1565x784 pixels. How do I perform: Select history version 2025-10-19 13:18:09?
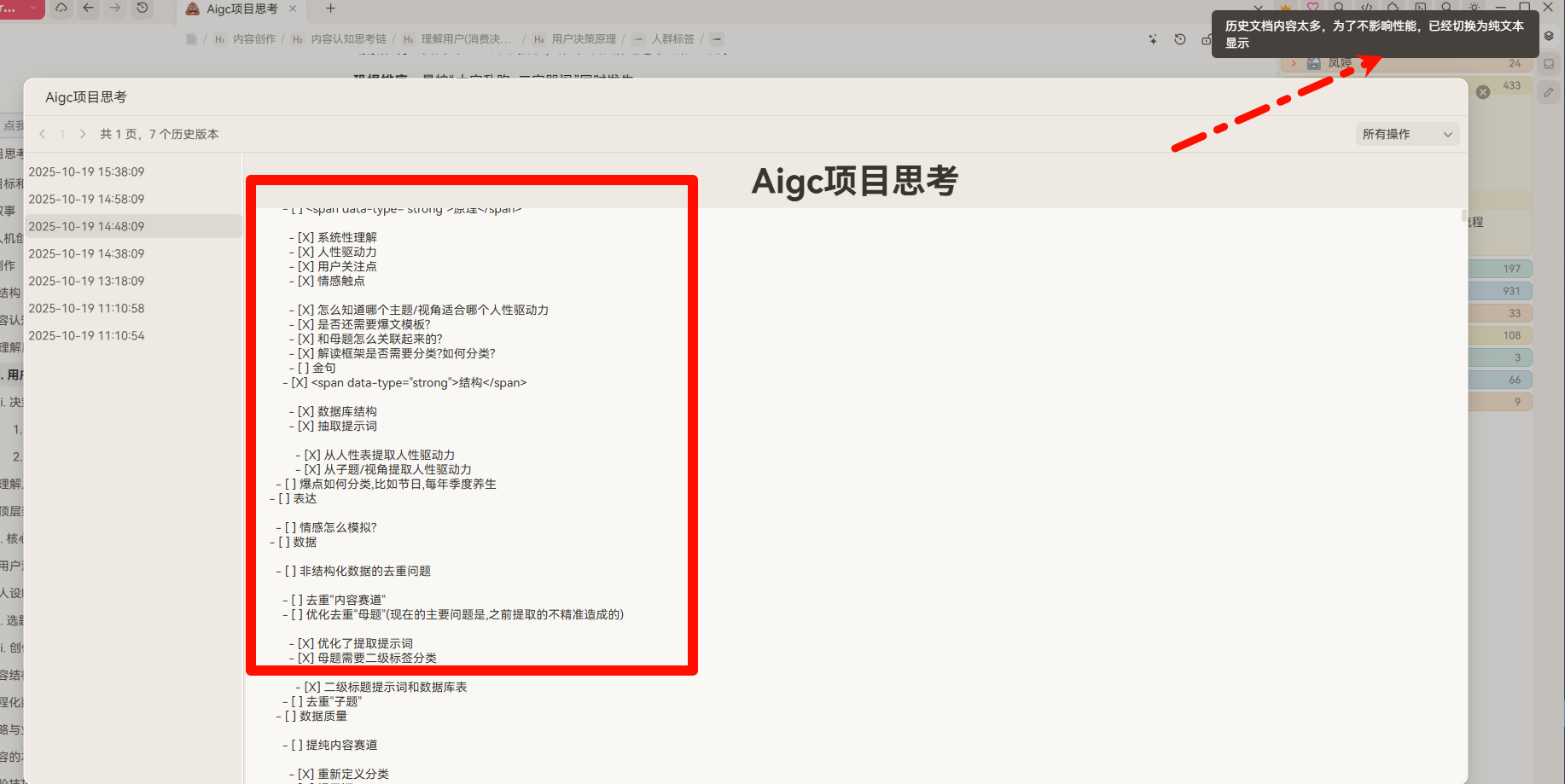[x=134, y=281]
